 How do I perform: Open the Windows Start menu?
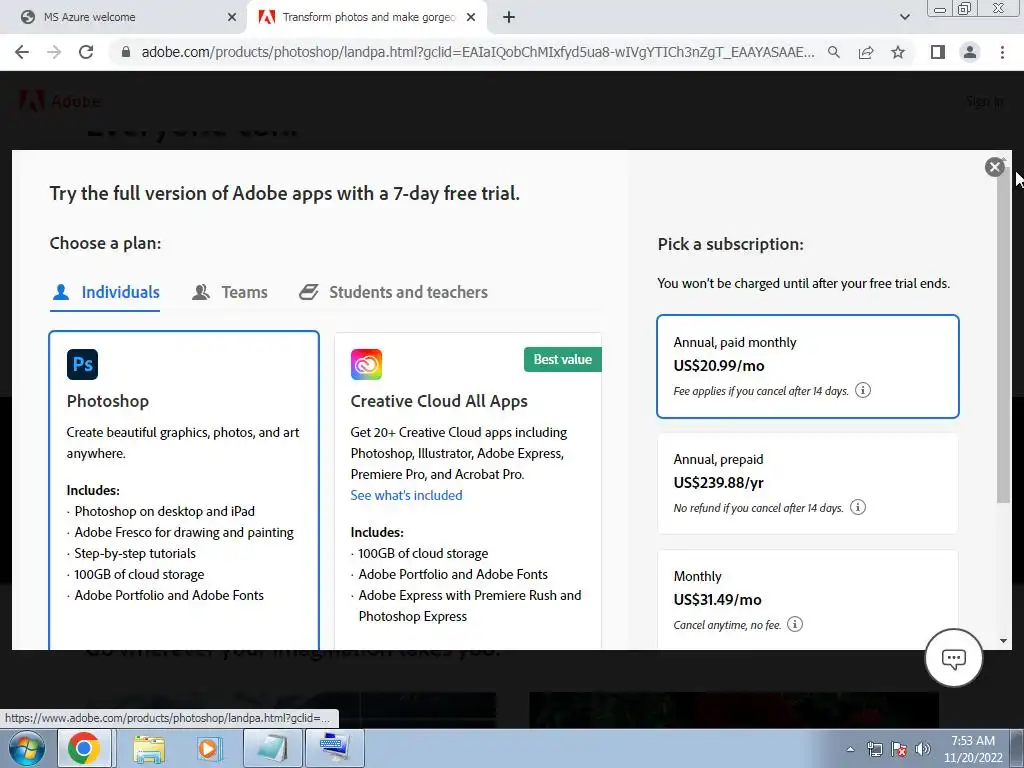click(27, 748)
